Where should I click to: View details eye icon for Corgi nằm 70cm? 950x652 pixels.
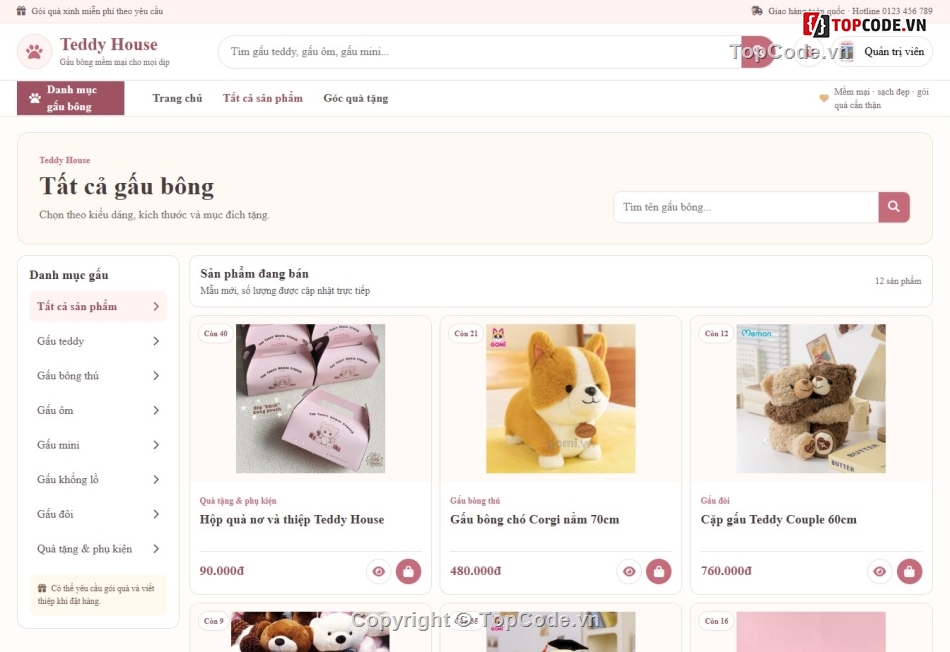coord(629,571)
